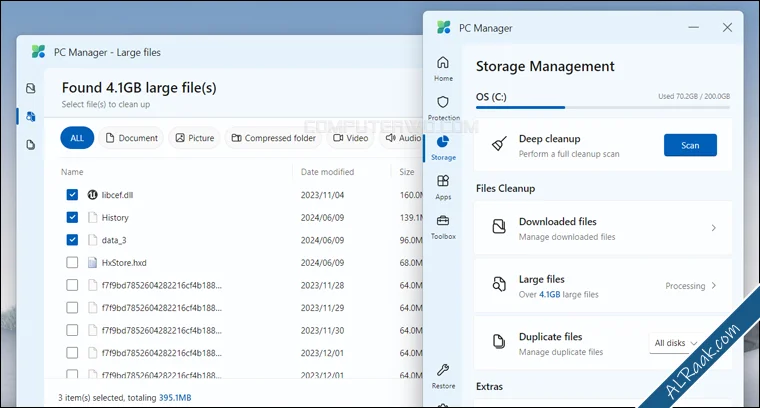Image resolution: width=760 pixels, height=408 pixels.
Task: Filter by Document type
Action: pos(131,138)
